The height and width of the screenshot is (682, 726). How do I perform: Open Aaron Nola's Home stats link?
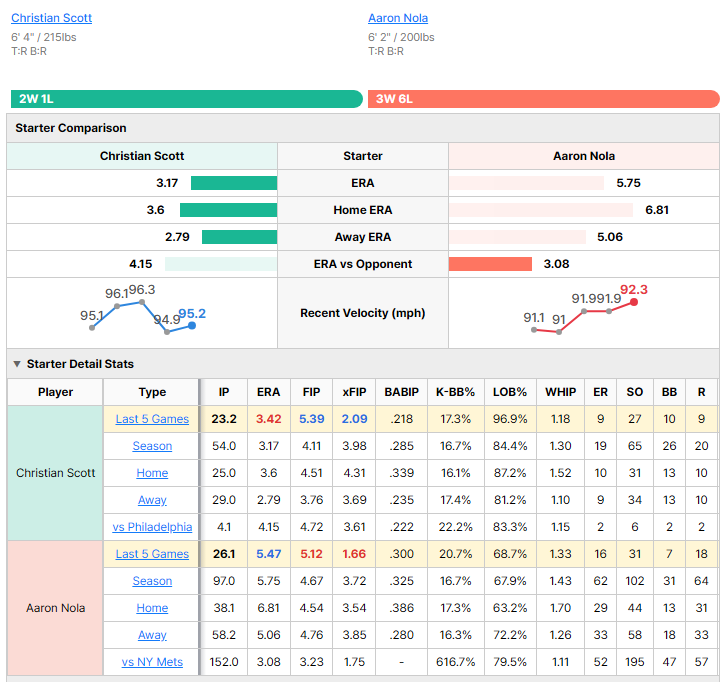tap(152, 608)
